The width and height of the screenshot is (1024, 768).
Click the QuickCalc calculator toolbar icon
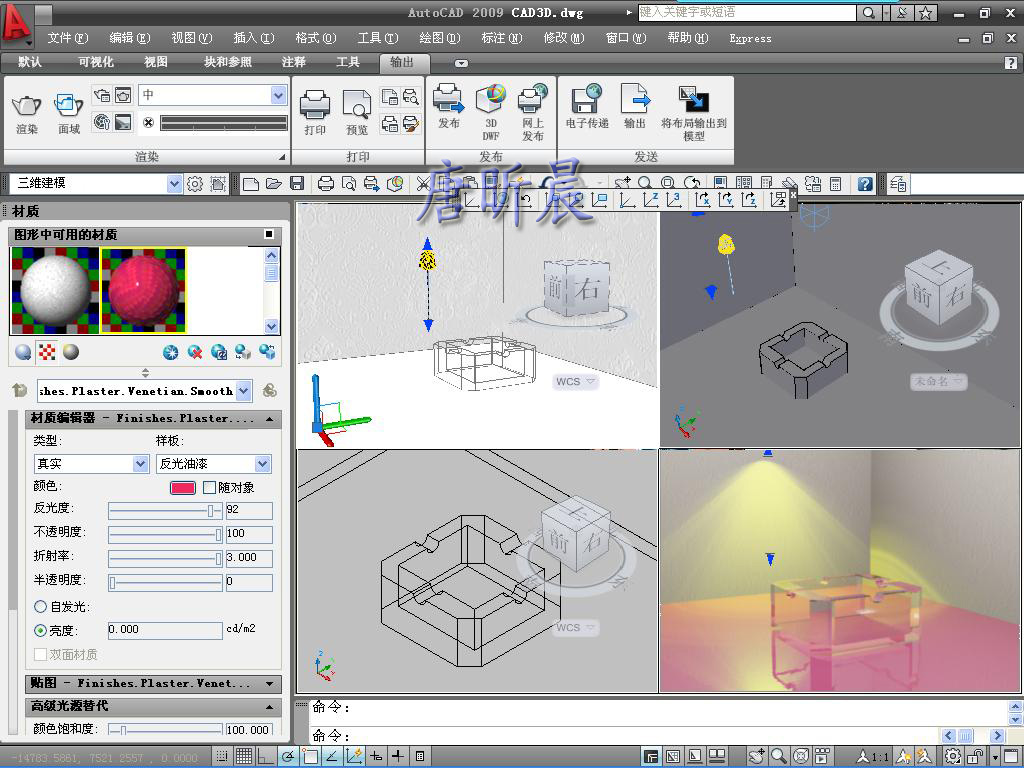(835, 184)
